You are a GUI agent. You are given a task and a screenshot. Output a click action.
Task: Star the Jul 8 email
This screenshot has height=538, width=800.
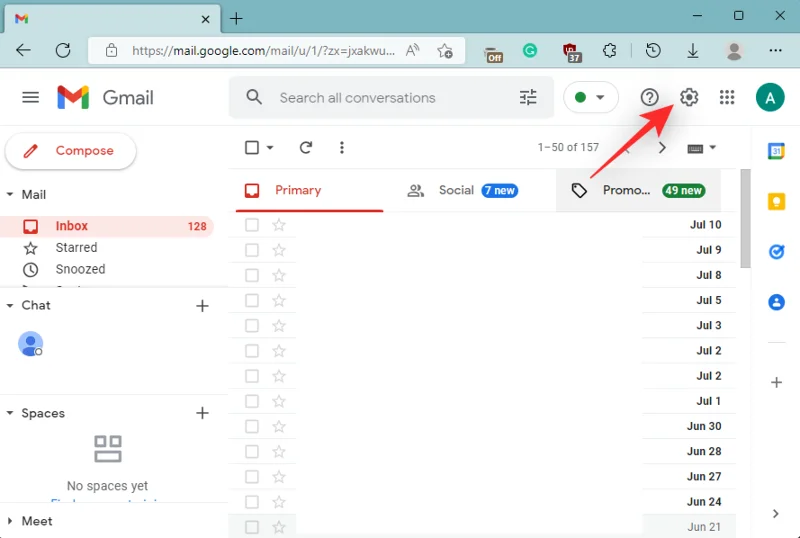(x=279, y=275)
